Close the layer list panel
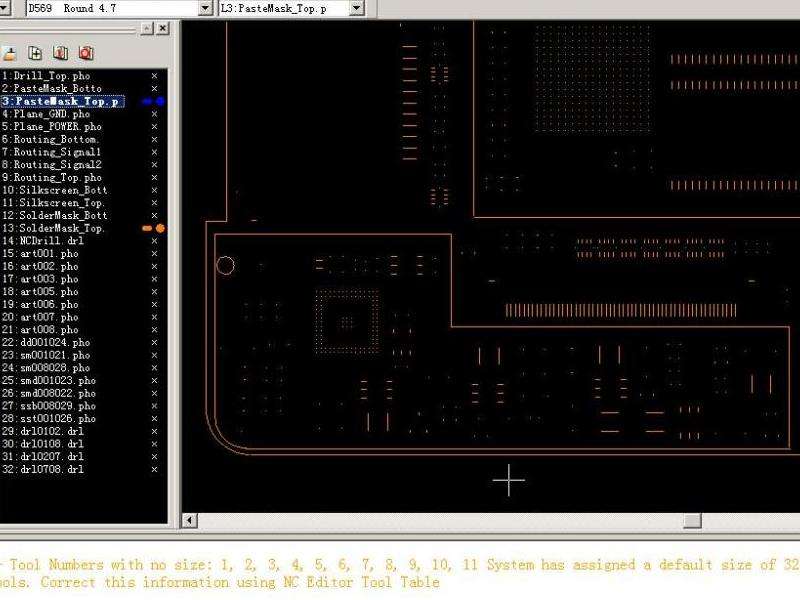This screenshot has height=600, width=800. [x=162, y=30]
